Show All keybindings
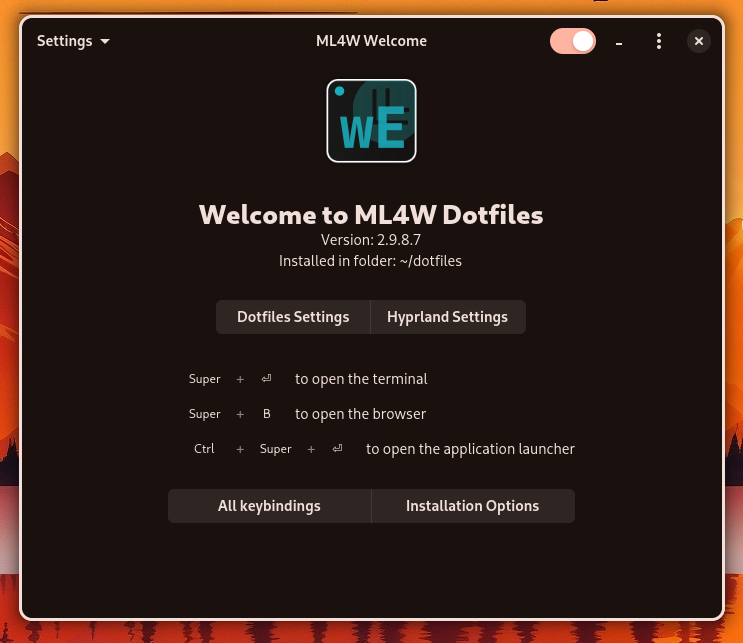The width and height of the screenshot is (743, 643). 269,506
